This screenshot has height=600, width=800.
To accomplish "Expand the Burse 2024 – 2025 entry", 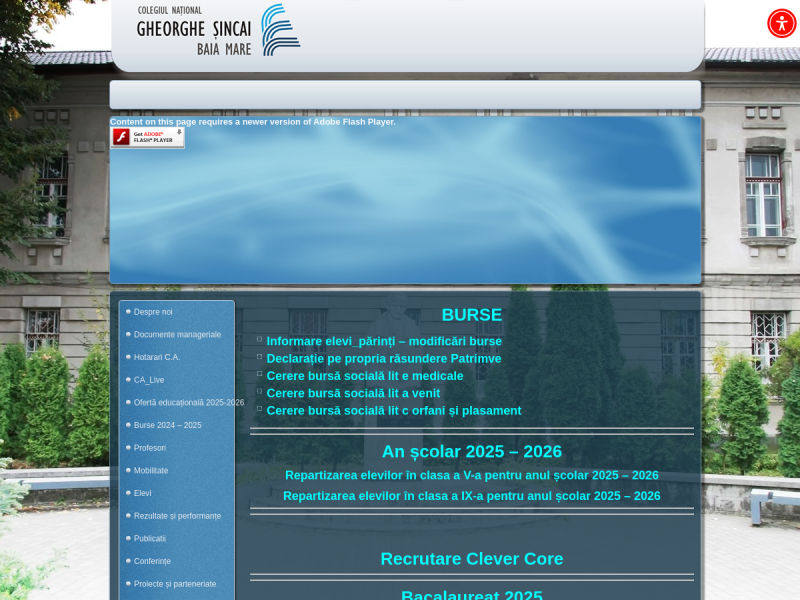I will tap(167, 425).
